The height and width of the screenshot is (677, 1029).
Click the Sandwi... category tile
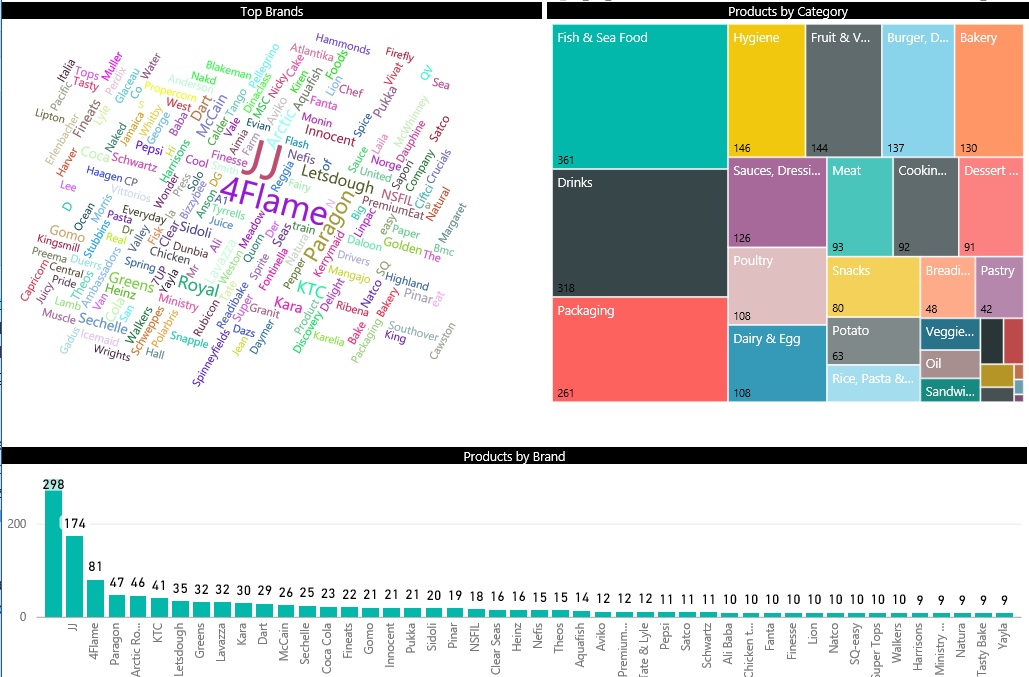(950, 390)
